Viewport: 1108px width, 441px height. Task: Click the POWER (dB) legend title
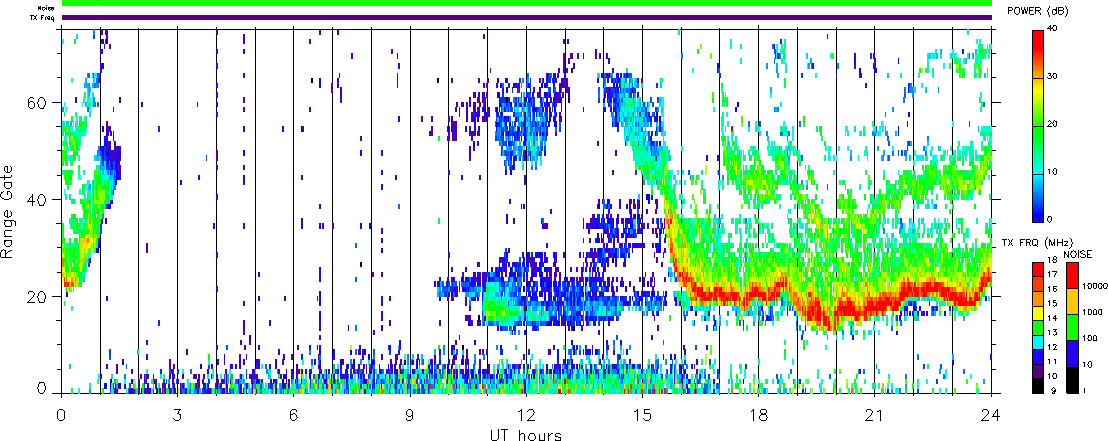click(1039, 11)
